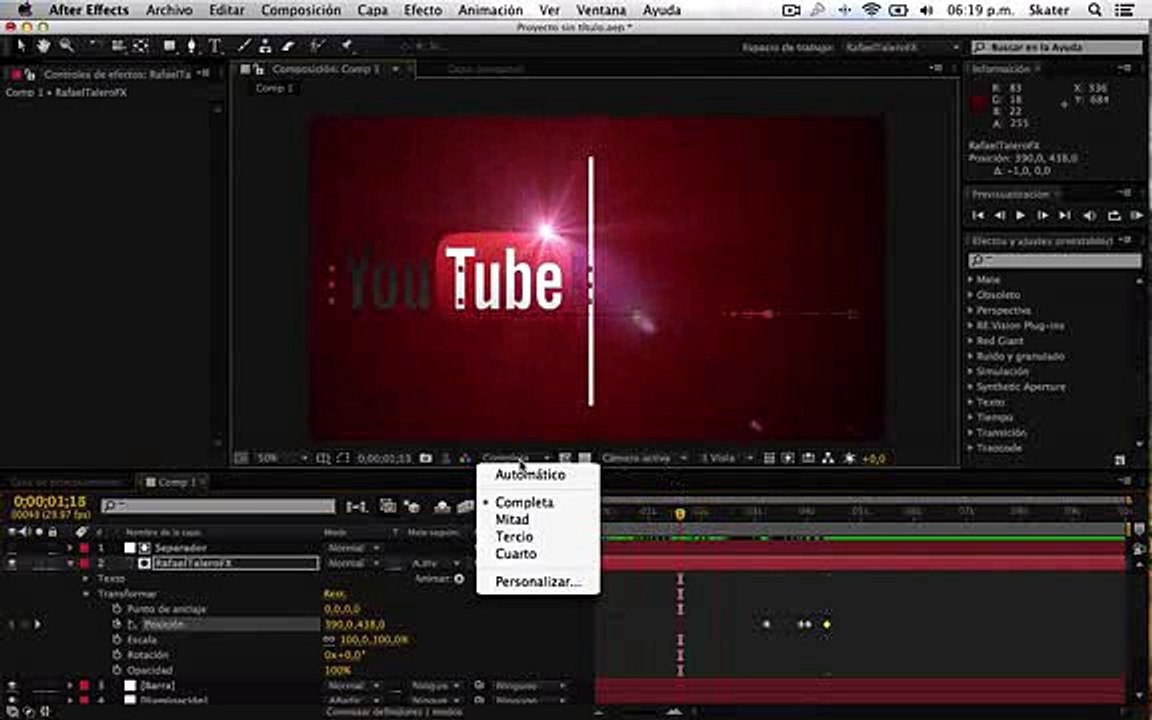Collapse the Transformar property group
The height and width of the screenshot is (720, 1152).
tap(86, 594)
